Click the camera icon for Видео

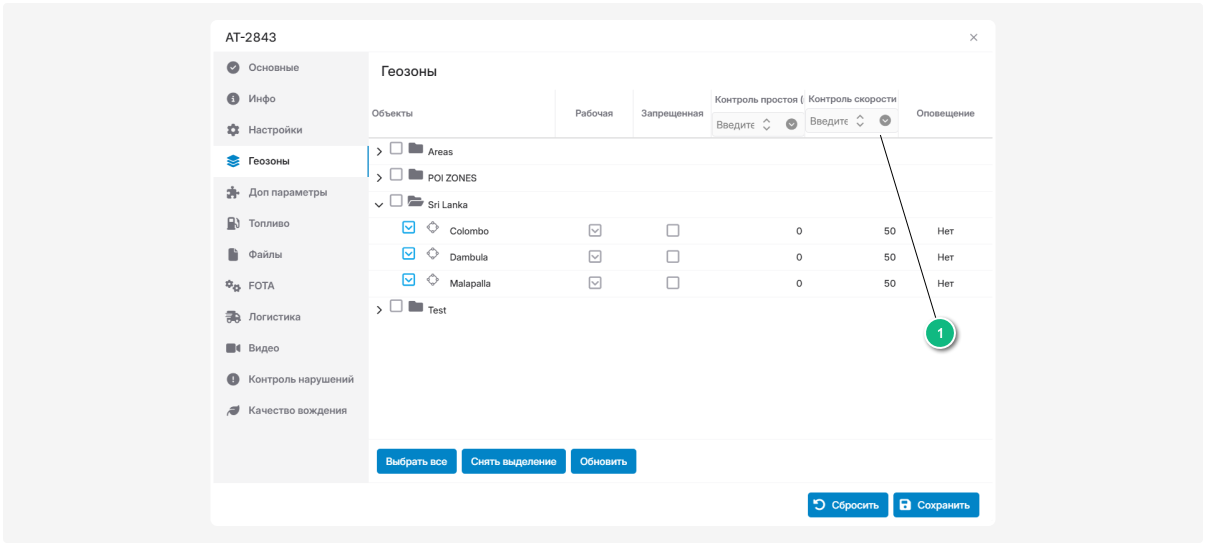click(x=233, y=348)
